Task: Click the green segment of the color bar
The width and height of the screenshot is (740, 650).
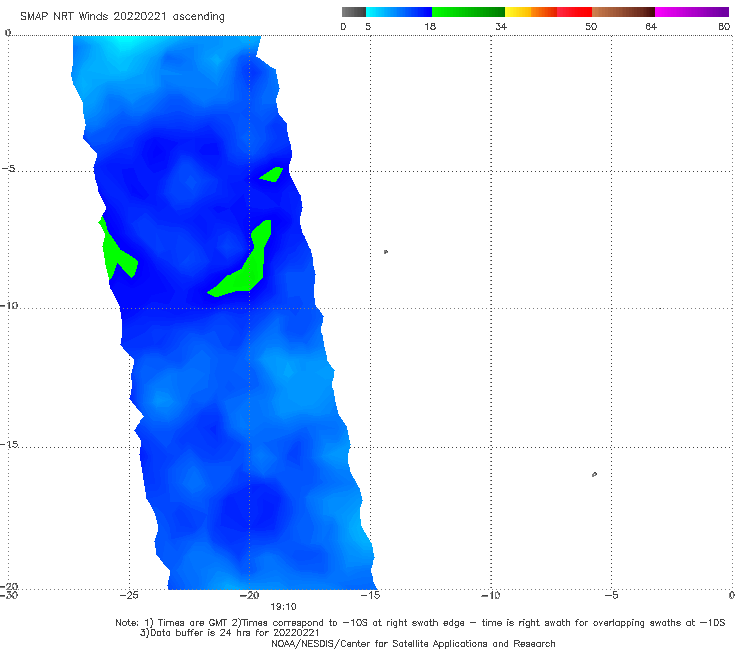Action: (x=468, y=12)
